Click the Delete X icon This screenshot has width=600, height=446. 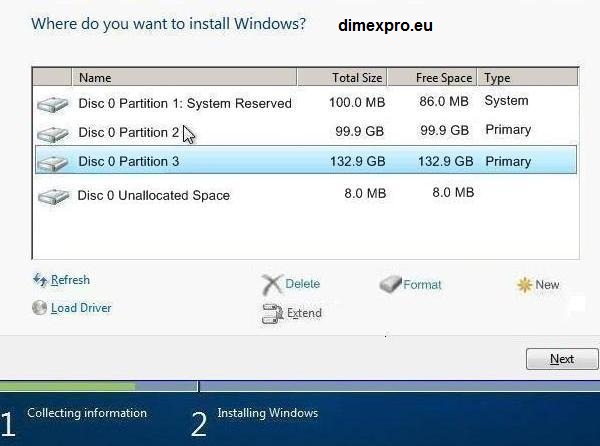272,285
